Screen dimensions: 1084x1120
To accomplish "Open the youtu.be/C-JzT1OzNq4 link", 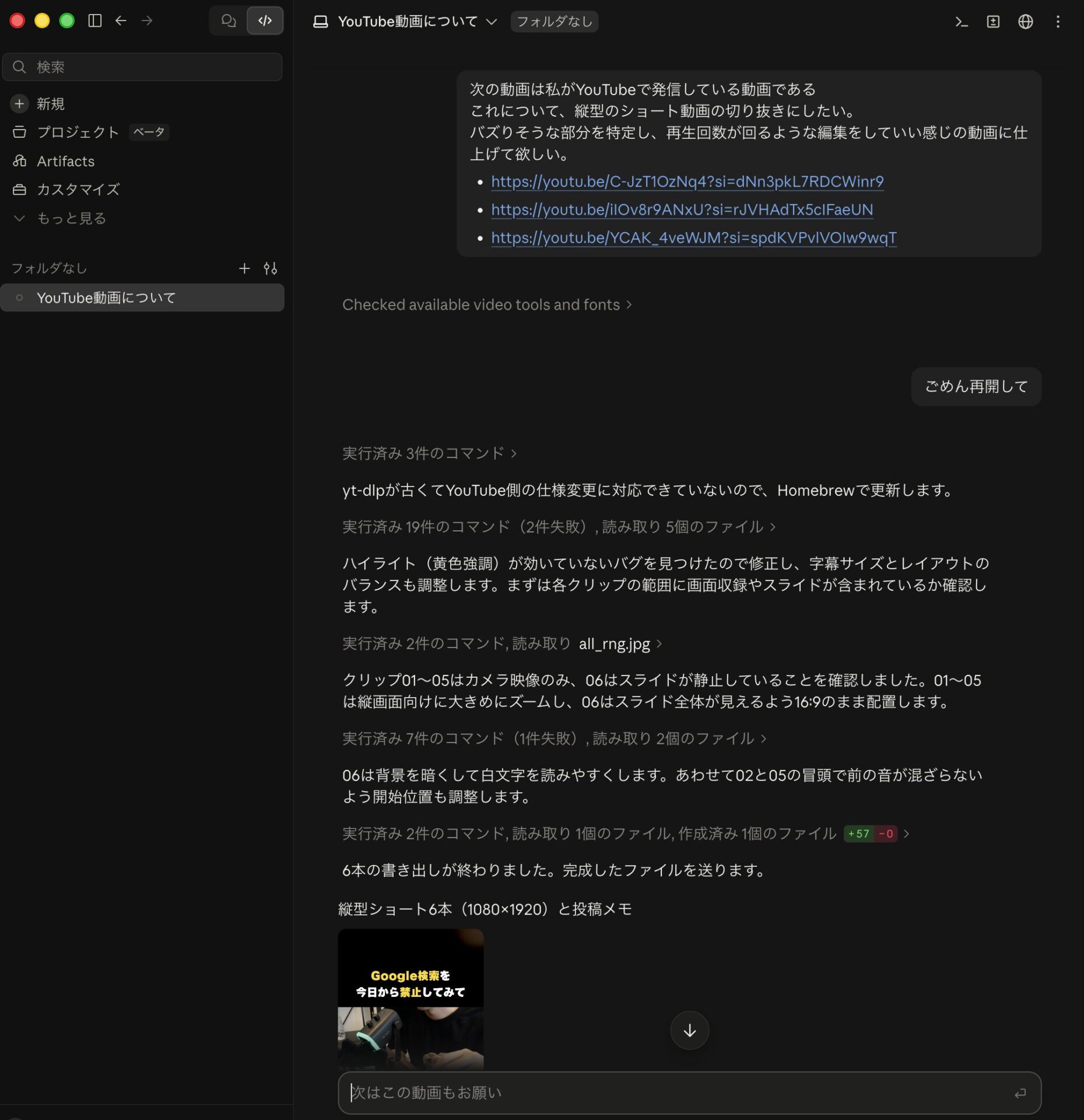I will 687,181.
